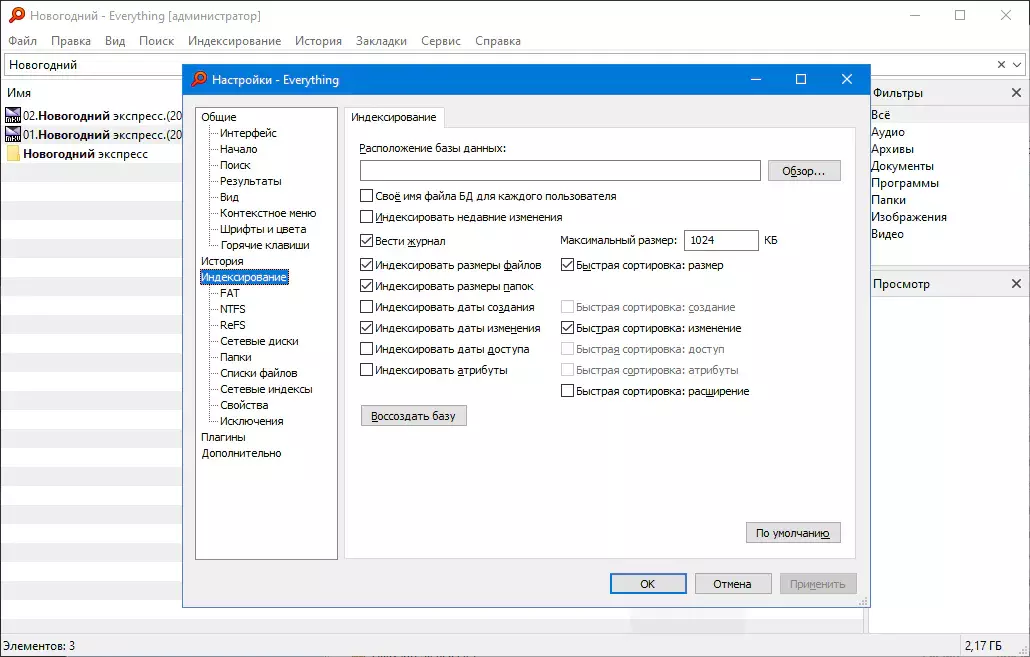Screen dimensions: 1030x657
Task: Open the Файл menu
Action: click(x=22, y=41)
